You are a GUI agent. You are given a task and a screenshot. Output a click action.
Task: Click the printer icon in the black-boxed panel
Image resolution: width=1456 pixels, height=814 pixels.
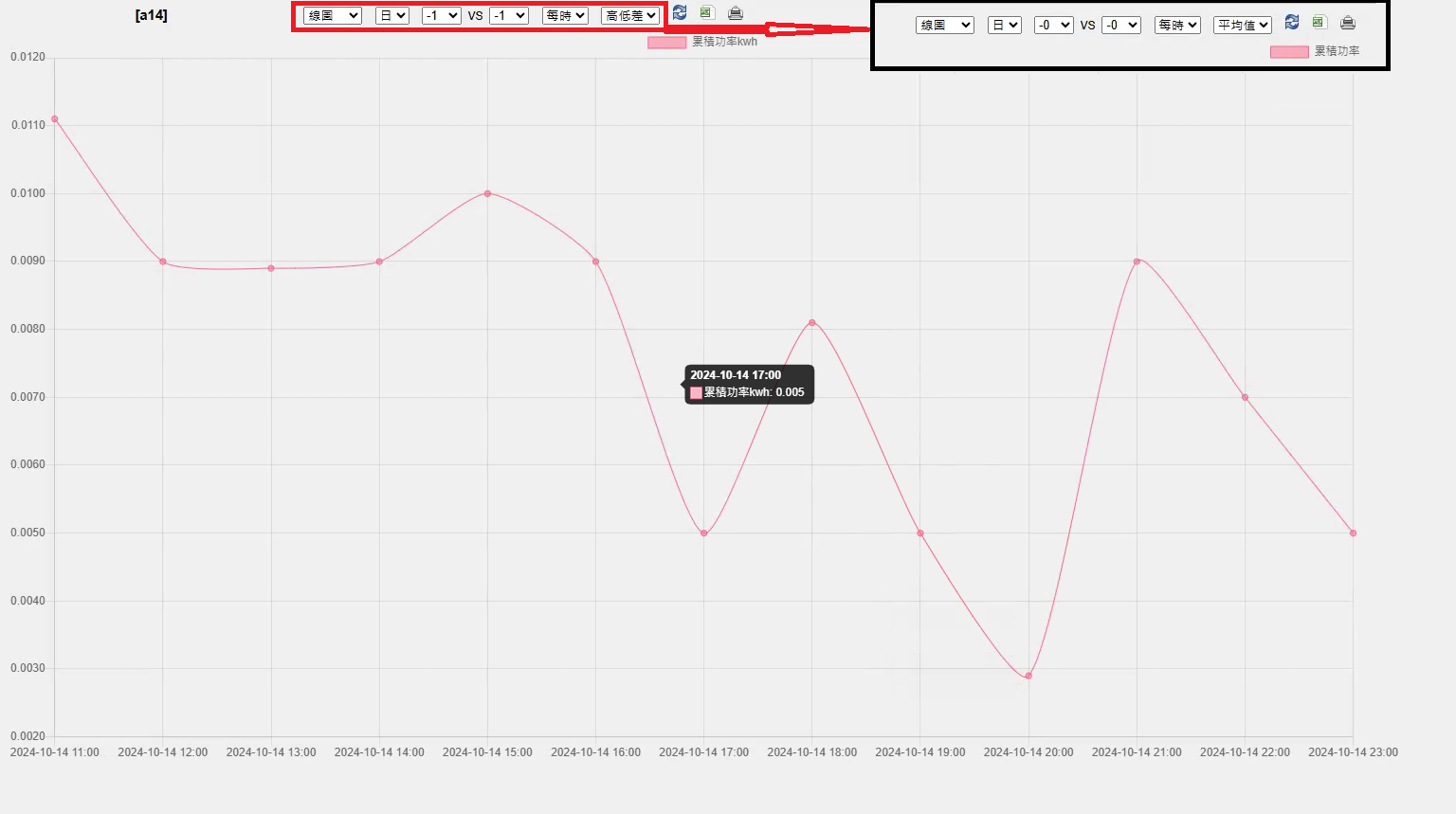(1348, 23)
